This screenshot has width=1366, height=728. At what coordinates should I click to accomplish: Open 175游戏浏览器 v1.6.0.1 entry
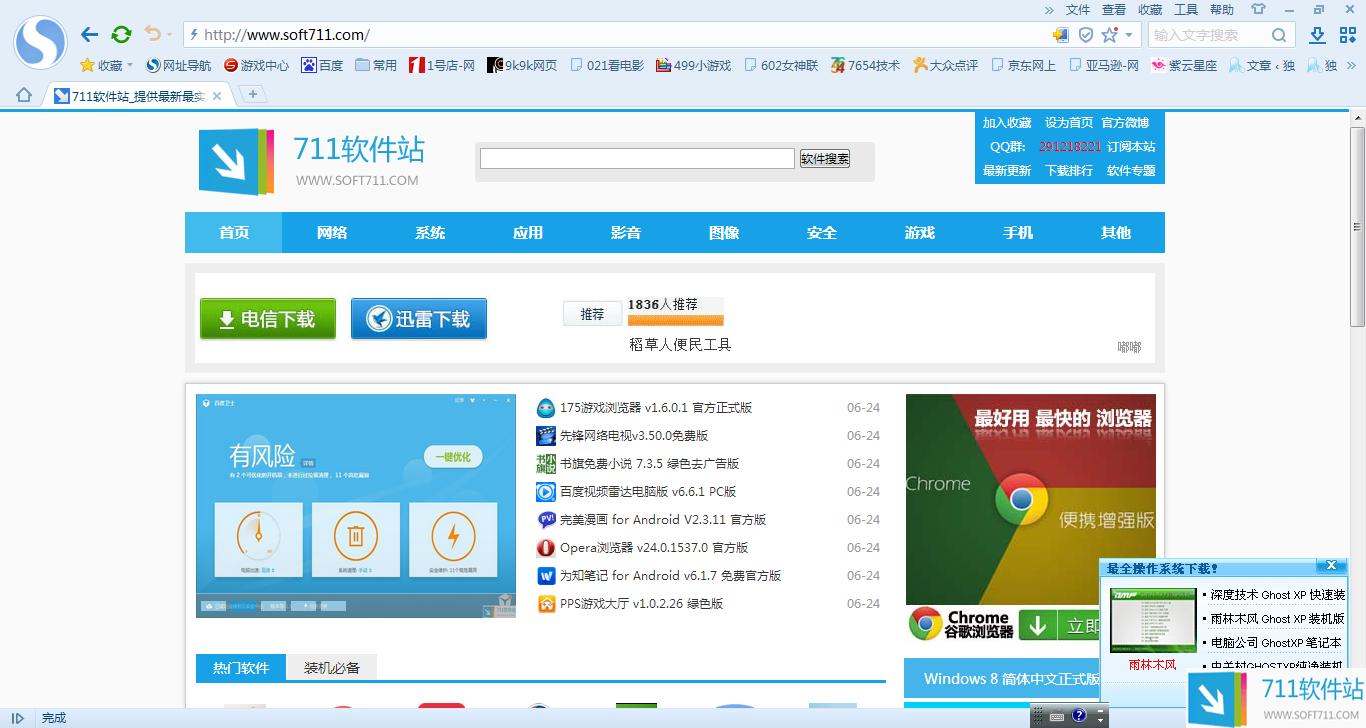[x=656, y=408]
